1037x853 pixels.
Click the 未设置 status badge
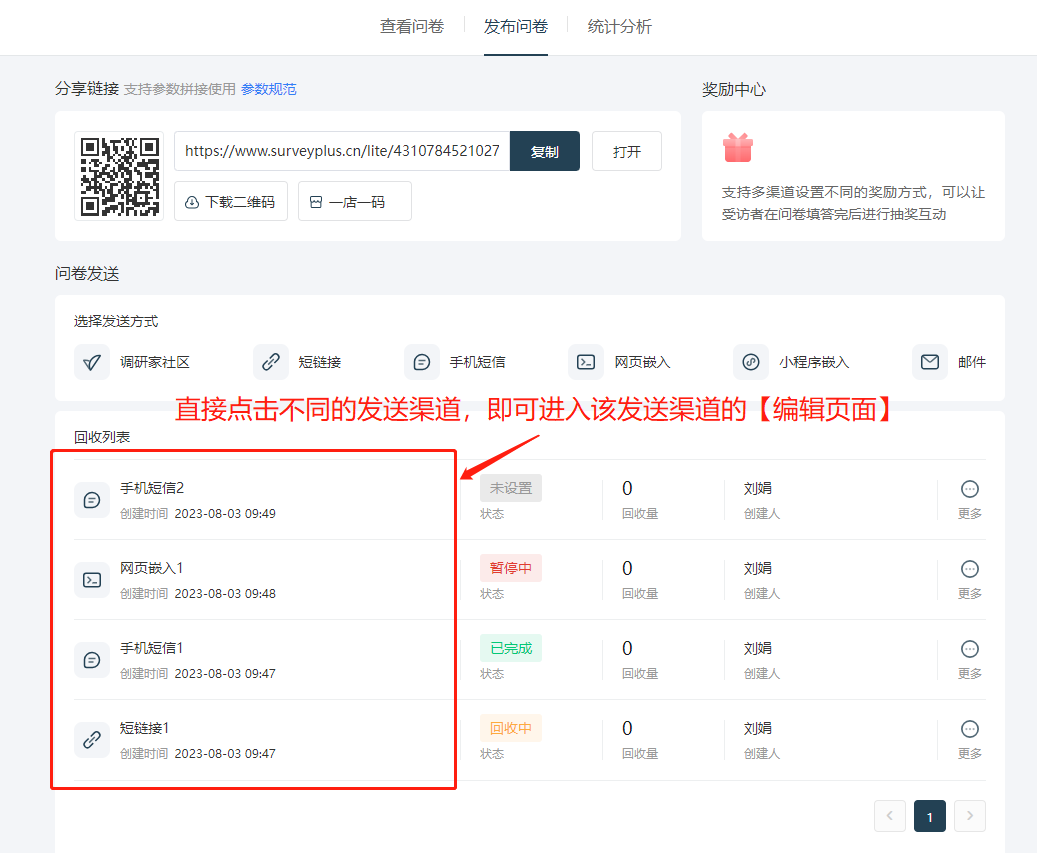click(x=511, y=488)
